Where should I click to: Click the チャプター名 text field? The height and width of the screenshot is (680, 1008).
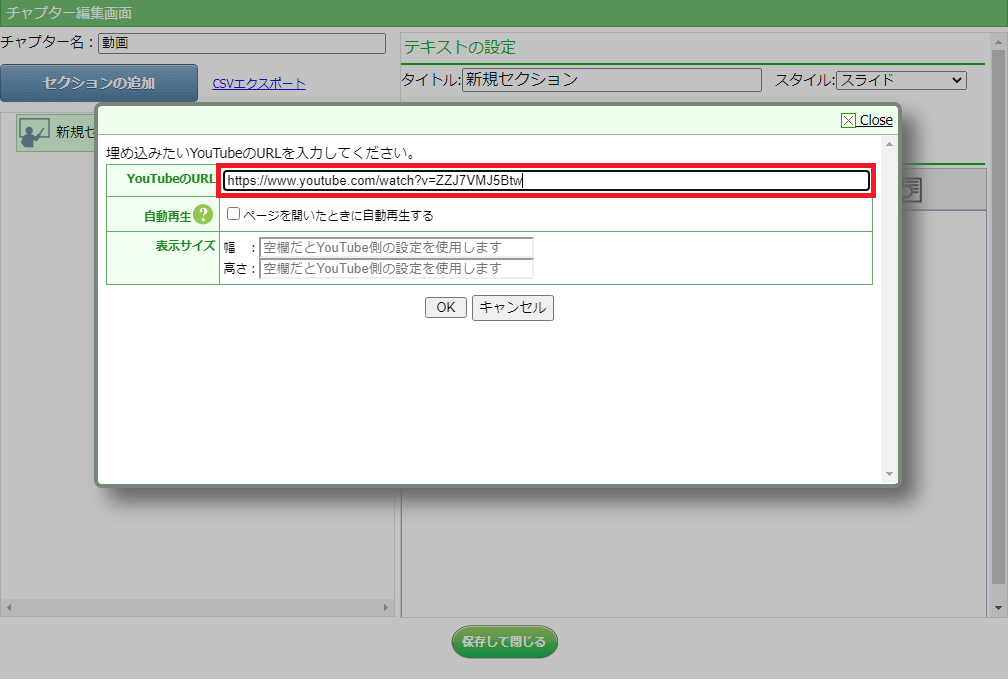[x=242, y=43]
